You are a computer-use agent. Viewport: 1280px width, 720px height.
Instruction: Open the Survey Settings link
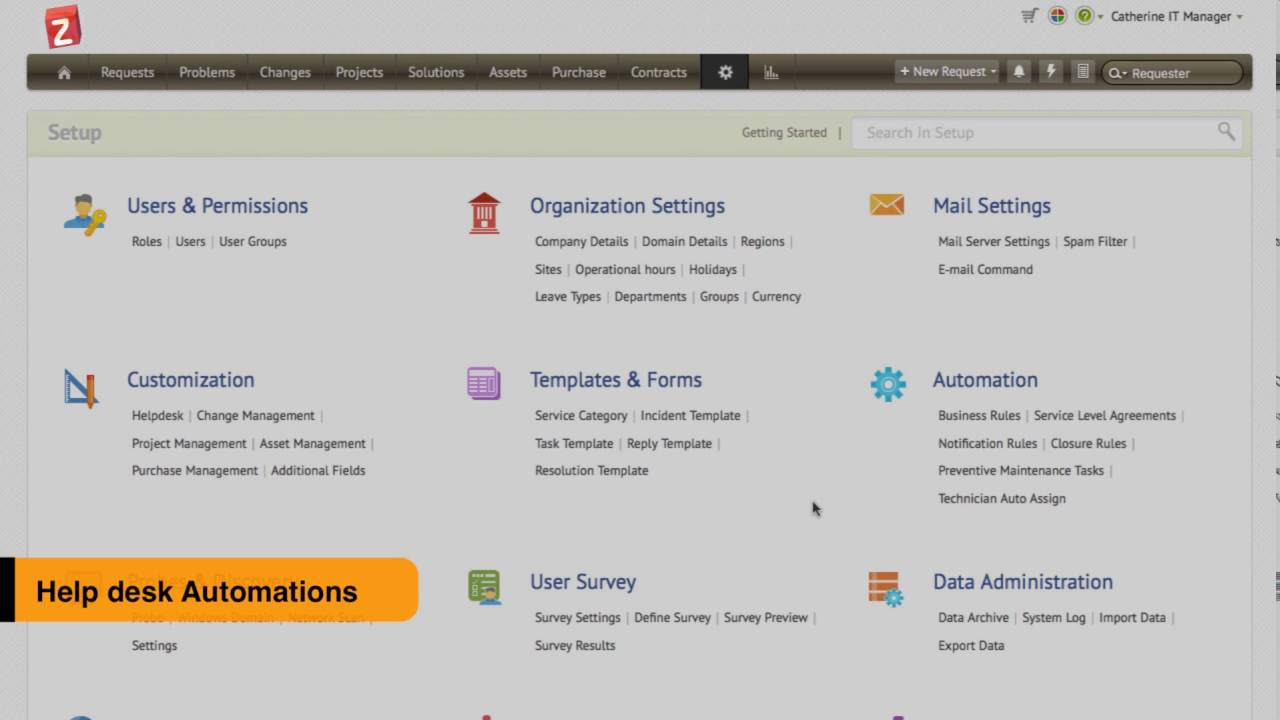click(578, 617)
